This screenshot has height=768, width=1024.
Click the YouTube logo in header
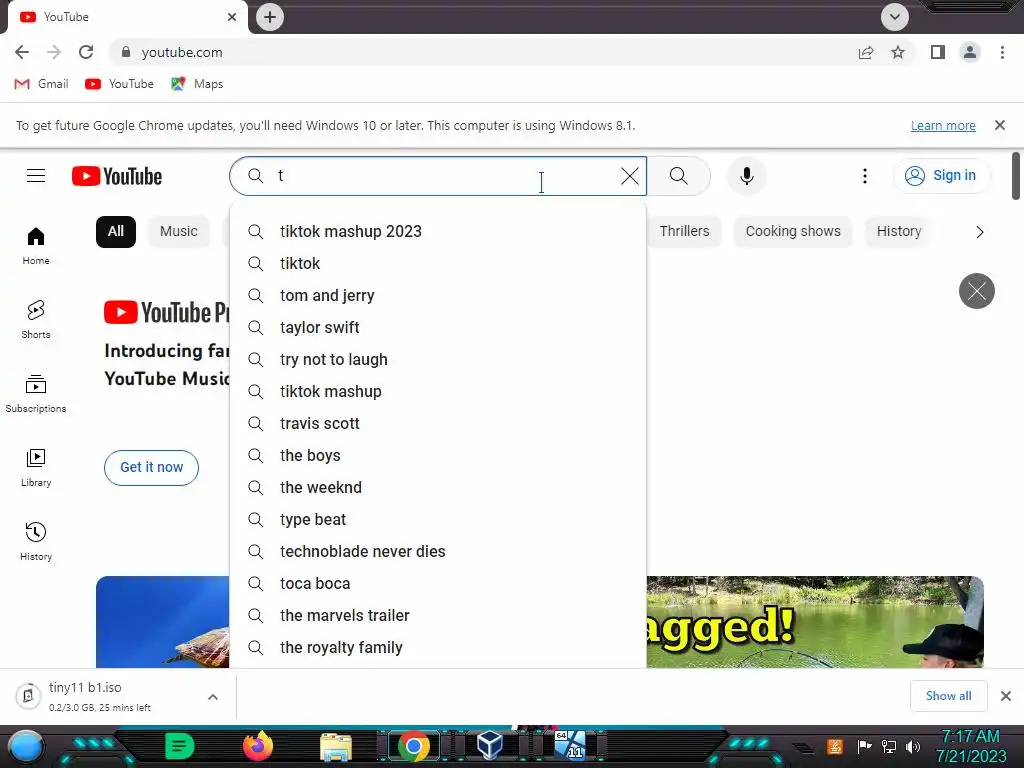(117, 176)
